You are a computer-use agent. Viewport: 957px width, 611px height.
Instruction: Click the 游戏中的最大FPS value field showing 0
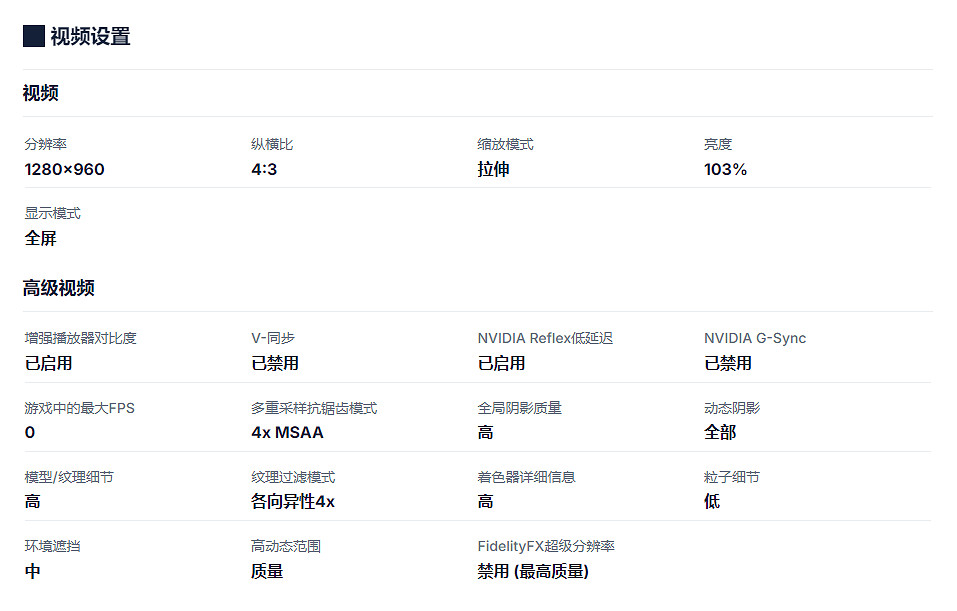coord(28,432)
